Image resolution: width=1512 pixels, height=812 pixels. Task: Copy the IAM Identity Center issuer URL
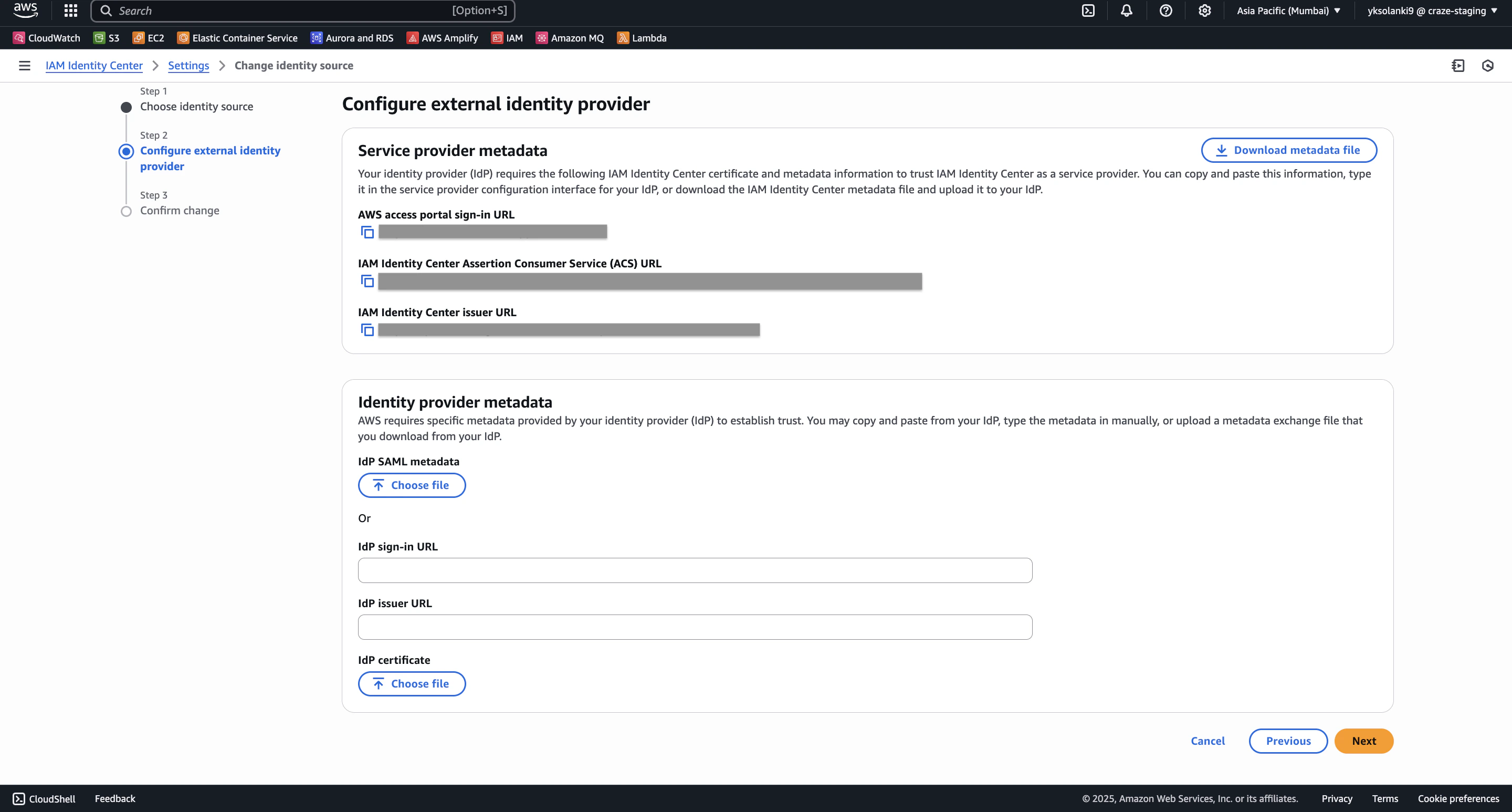click(x=367, y=330)
